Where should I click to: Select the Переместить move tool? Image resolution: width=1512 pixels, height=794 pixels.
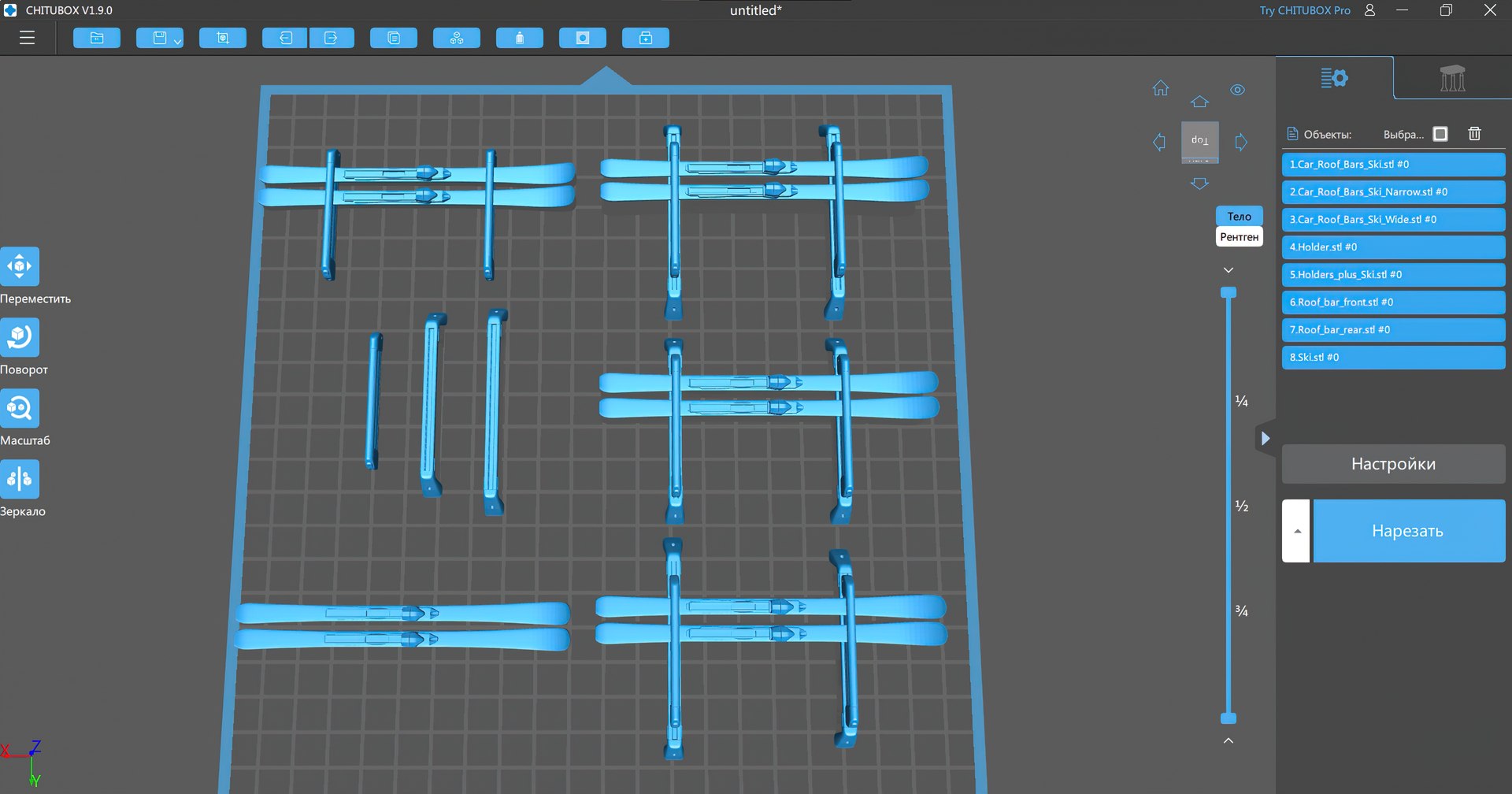[20, 266]
